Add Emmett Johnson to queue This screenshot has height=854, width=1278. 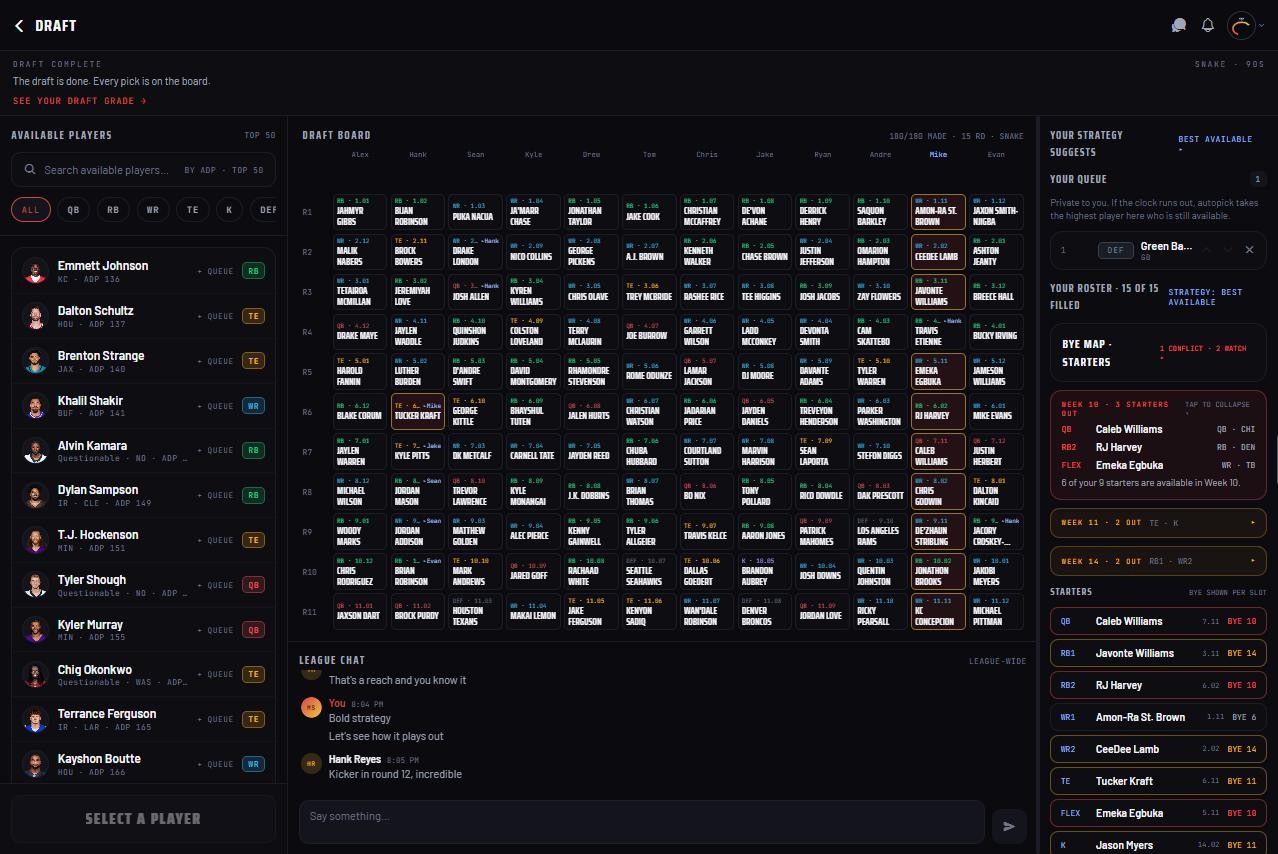click(215, 271)
